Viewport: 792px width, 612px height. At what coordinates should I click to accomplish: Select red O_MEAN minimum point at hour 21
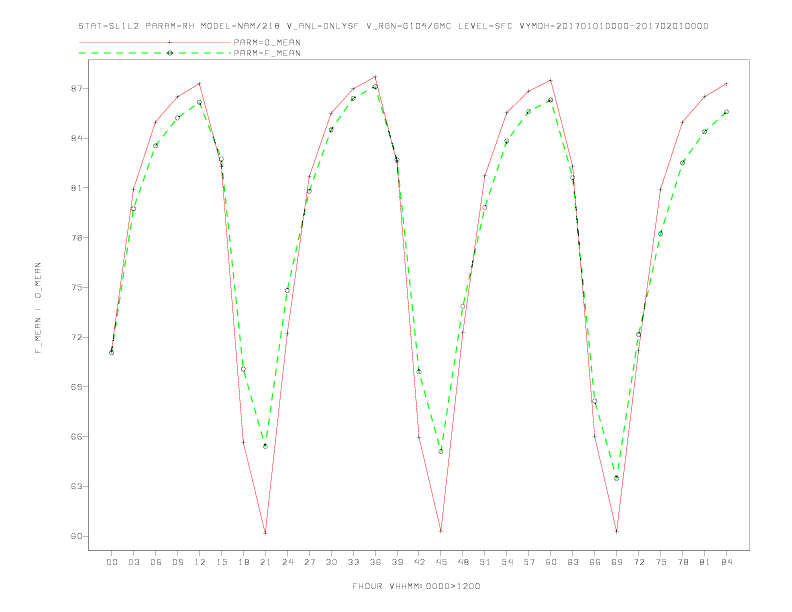tap(265, 533)
